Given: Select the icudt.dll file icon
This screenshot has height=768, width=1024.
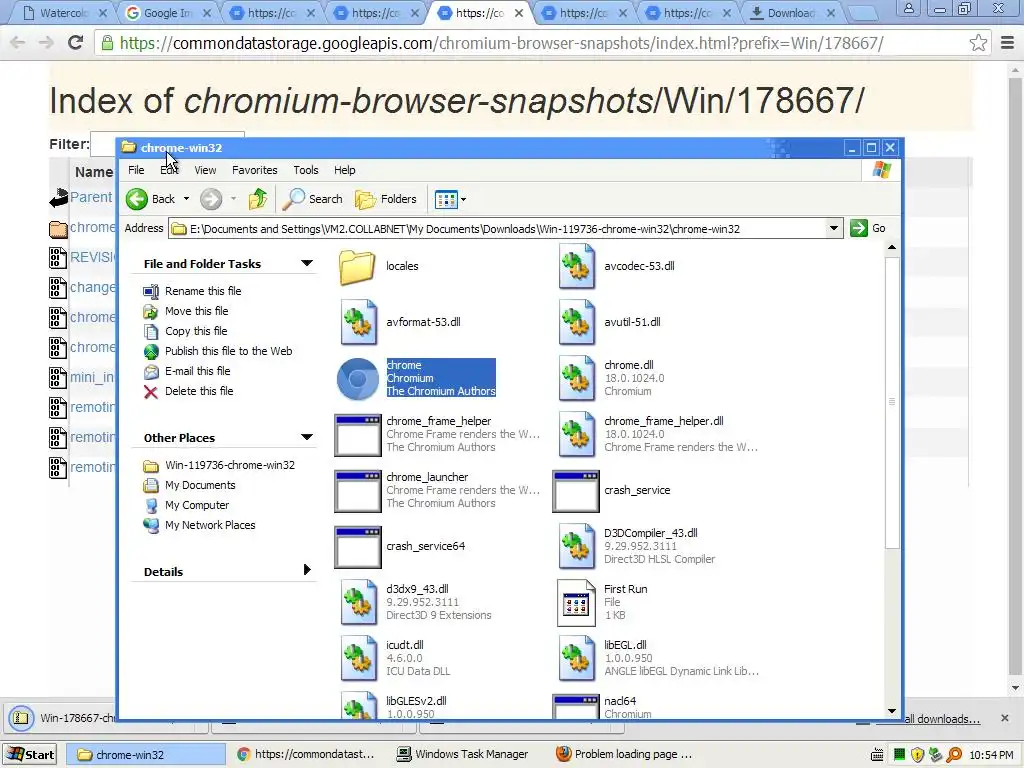Looking at the screenshot, I should pyautogui.click(x=359, y=658).
